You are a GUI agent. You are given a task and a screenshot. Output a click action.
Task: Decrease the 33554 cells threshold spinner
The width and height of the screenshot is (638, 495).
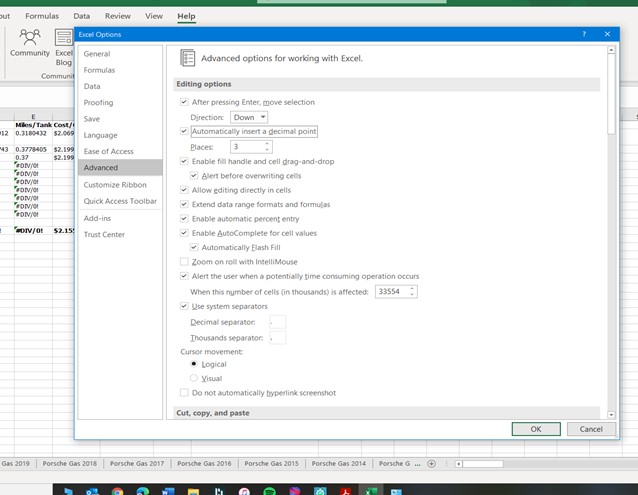[412, 294]
